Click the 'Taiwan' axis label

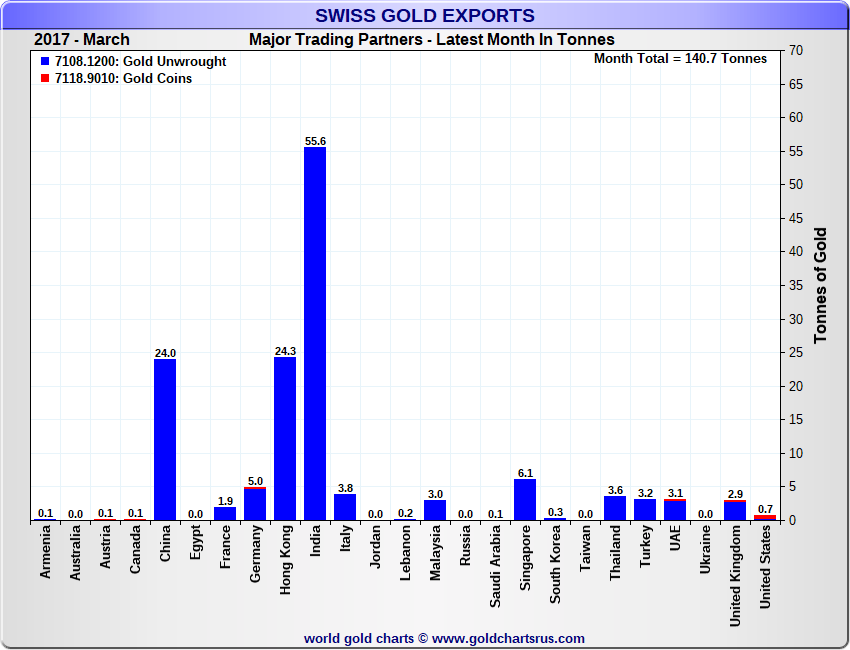point(585,549)
